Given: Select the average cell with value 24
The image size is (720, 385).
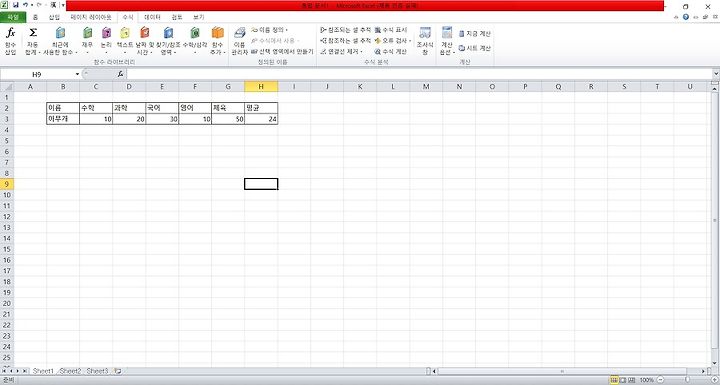Looking at the screenshot, I should (x=261, y=119).
